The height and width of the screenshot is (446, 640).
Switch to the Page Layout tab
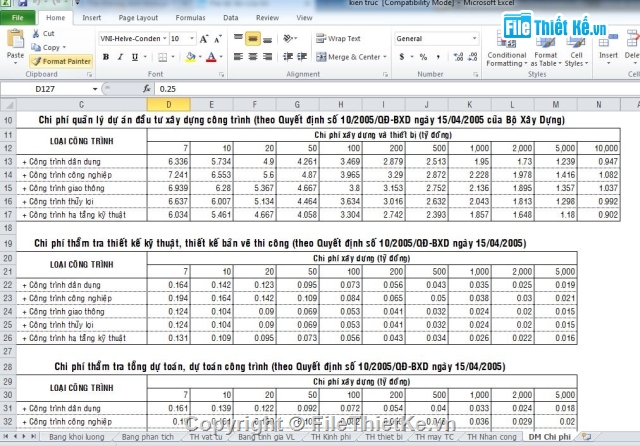coord(138,18)
